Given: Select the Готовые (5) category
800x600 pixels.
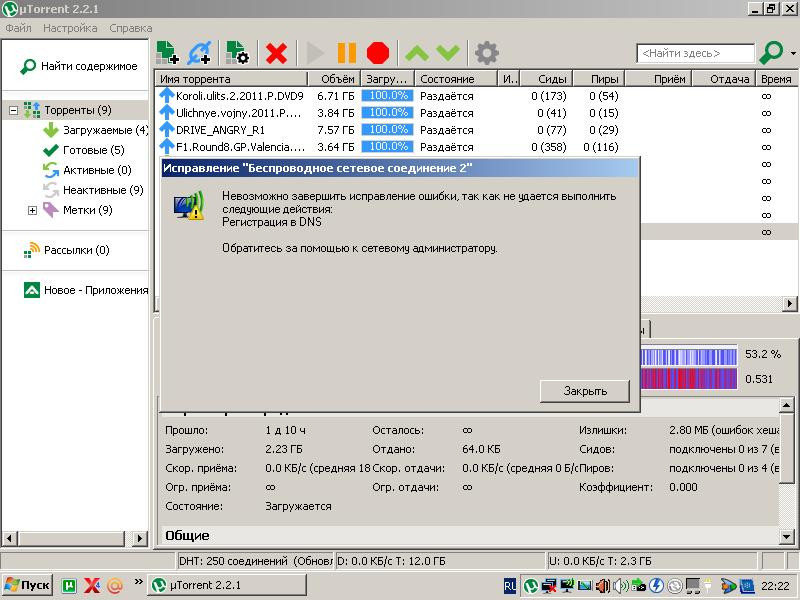Looking at the screenshot, I should (84, 150).
